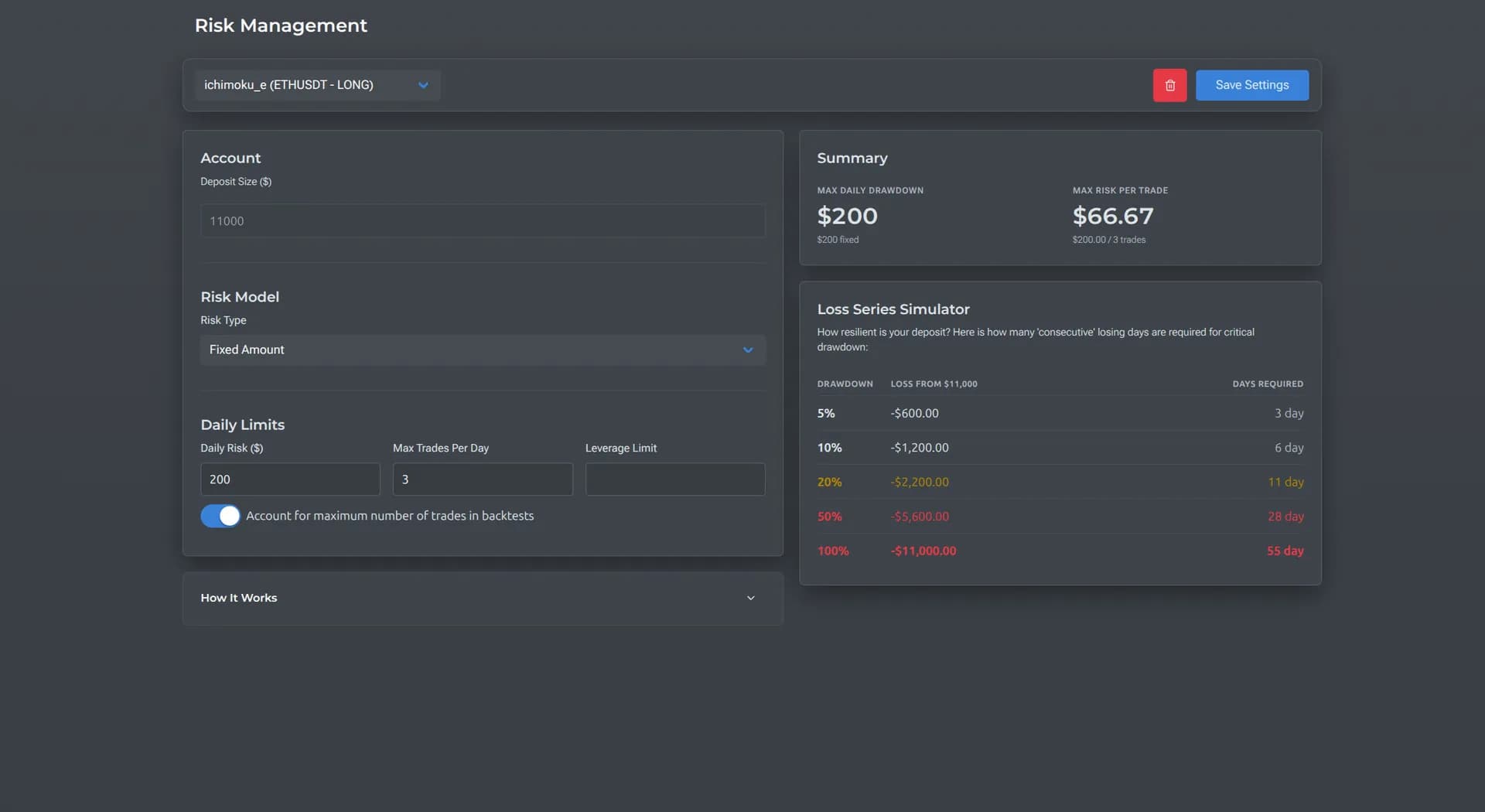Click the Risk Management page heading
The width and height of the screenshot is (1485, 812).
tap(281, 26)
